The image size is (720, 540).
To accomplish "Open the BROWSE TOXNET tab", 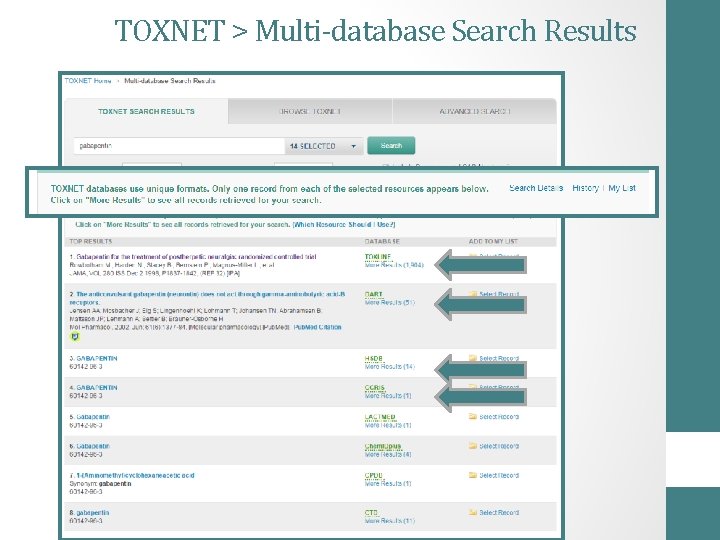I will point(310,112).
